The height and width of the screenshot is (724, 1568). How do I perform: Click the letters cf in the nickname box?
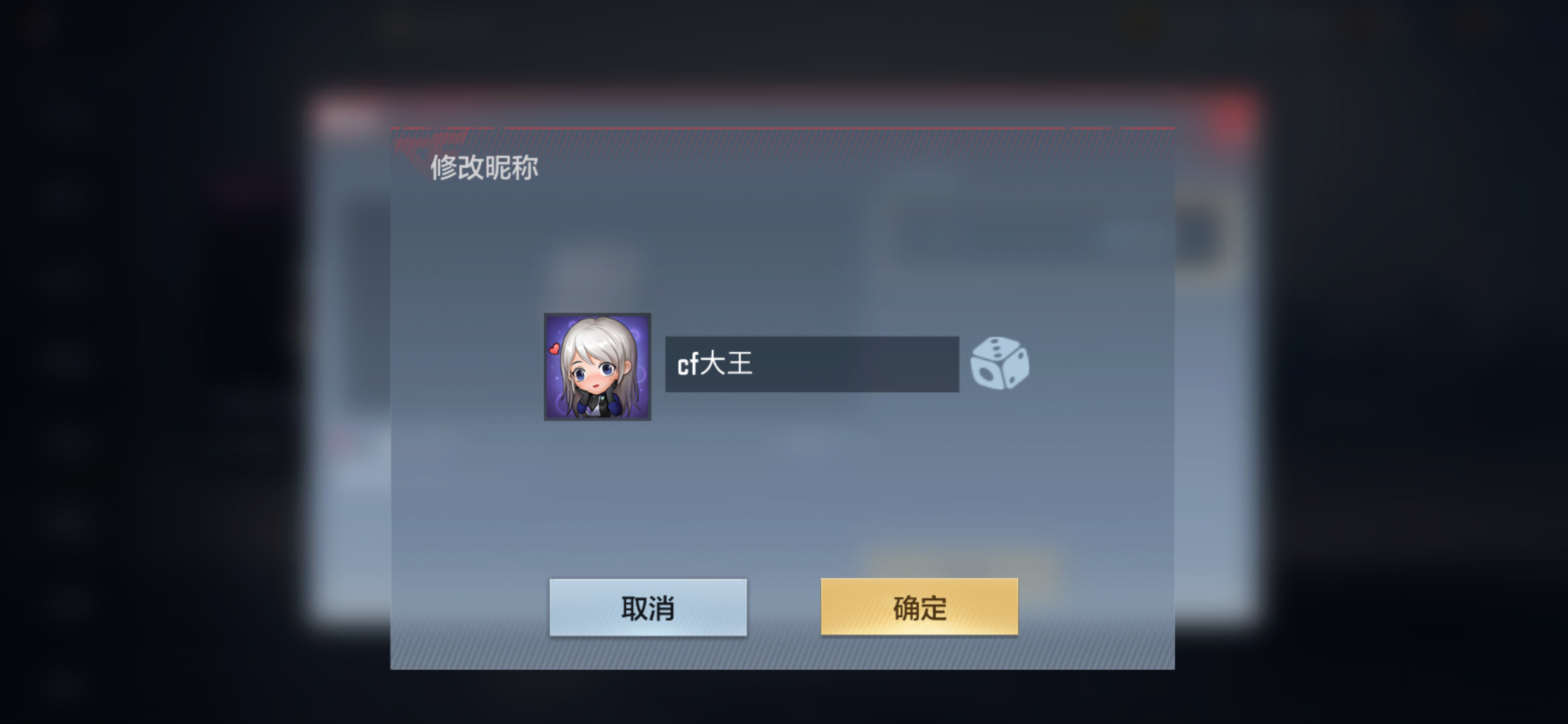tap(688, 365)
